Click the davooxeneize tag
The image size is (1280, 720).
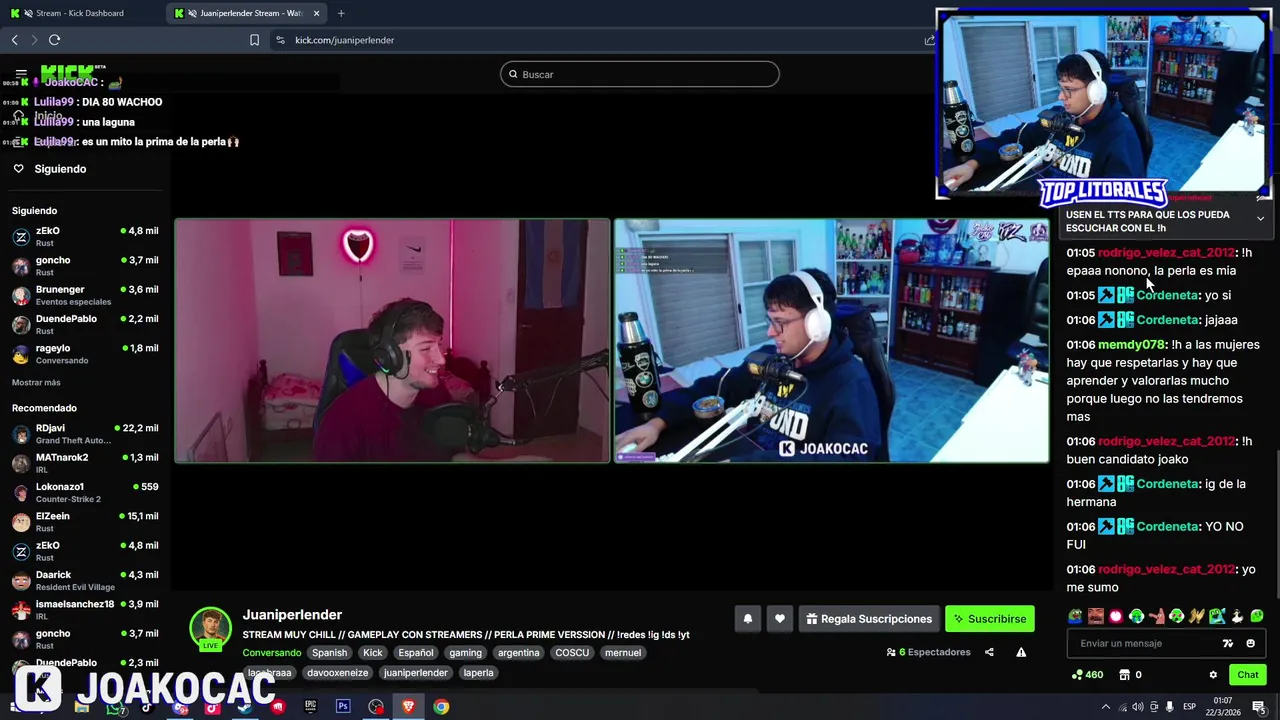(338, 673)
